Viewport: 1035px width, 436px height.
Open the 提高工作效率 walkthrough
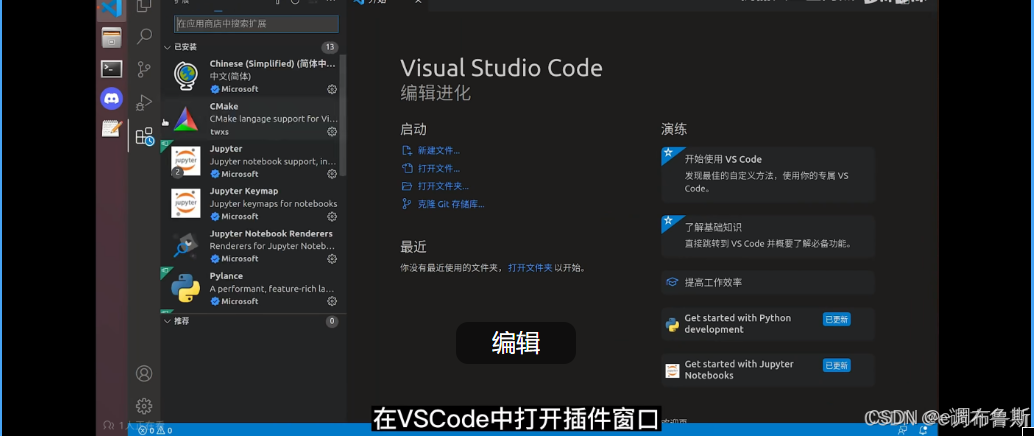768,282
